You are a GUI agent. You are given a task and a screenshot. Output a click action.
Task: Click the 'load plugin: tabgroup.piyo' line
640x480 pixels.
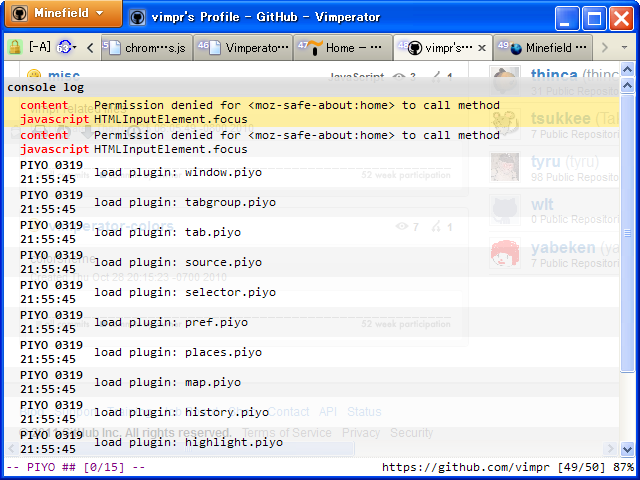185,202
